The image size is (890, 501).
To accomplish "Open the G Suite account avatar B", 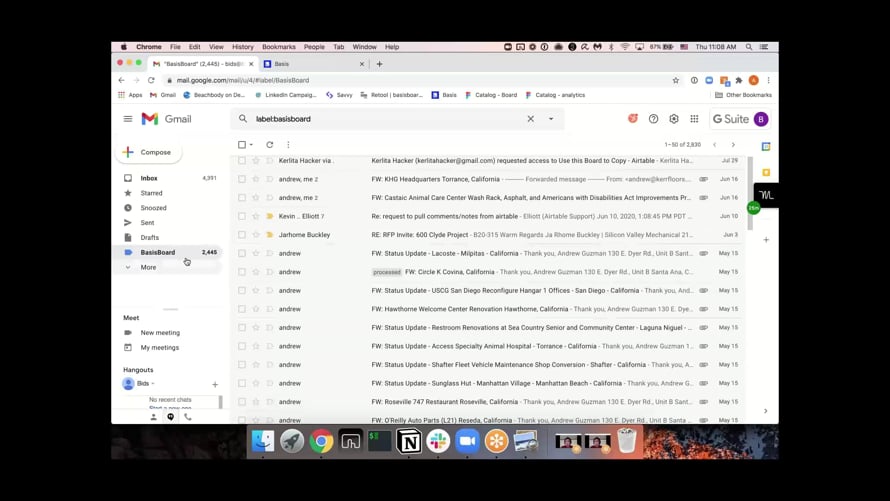I will (x=761, y=119).
